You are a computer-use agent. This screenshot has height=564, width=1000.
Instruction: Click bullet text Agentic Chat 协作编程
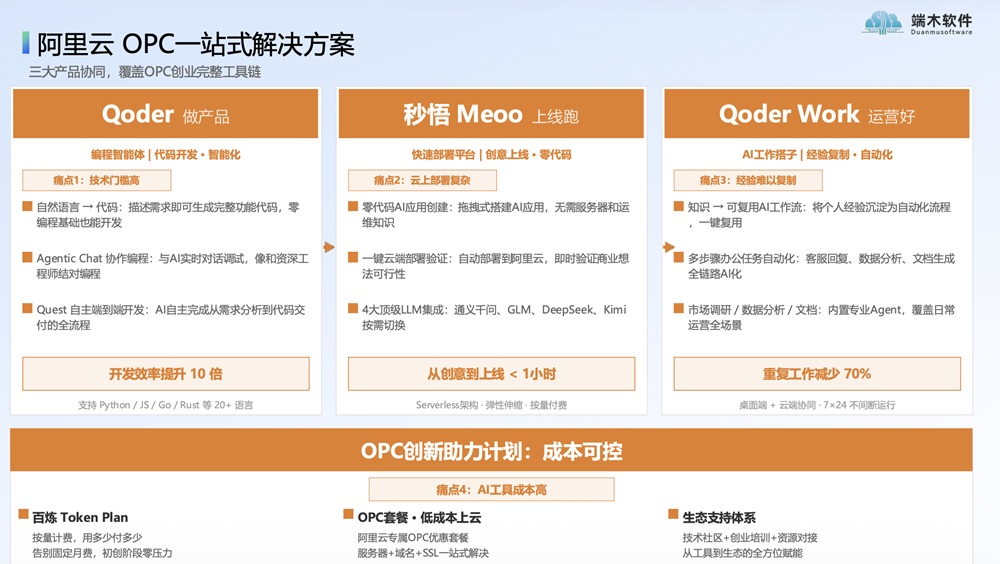[93, 258]
